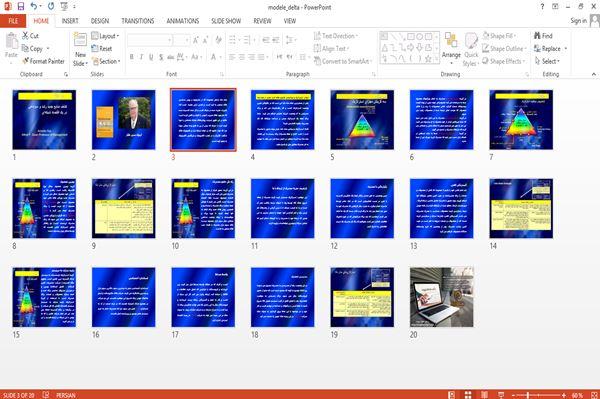This screenshot has height=399, width=600.
Task: Toggle Italic formatting
Action: (x=141, y=57)
